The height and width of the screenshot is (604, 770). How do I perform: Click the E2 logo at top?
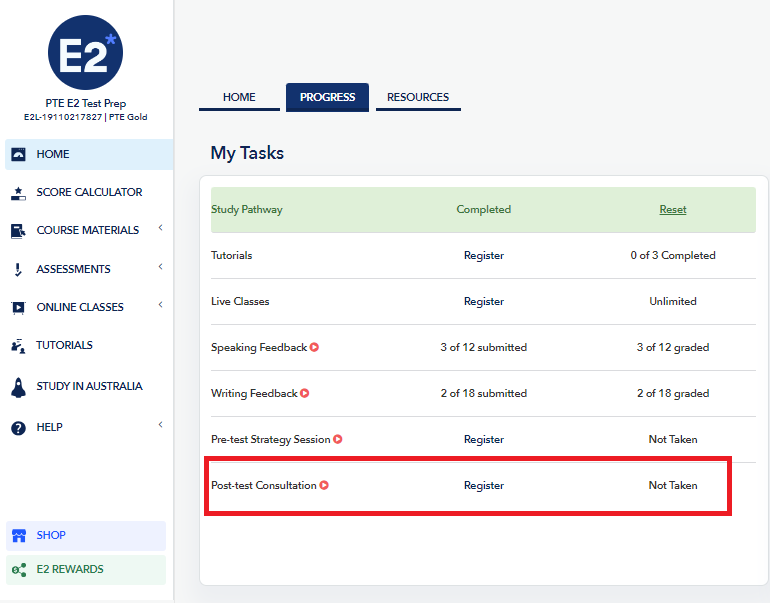click(x=85, y=53)
